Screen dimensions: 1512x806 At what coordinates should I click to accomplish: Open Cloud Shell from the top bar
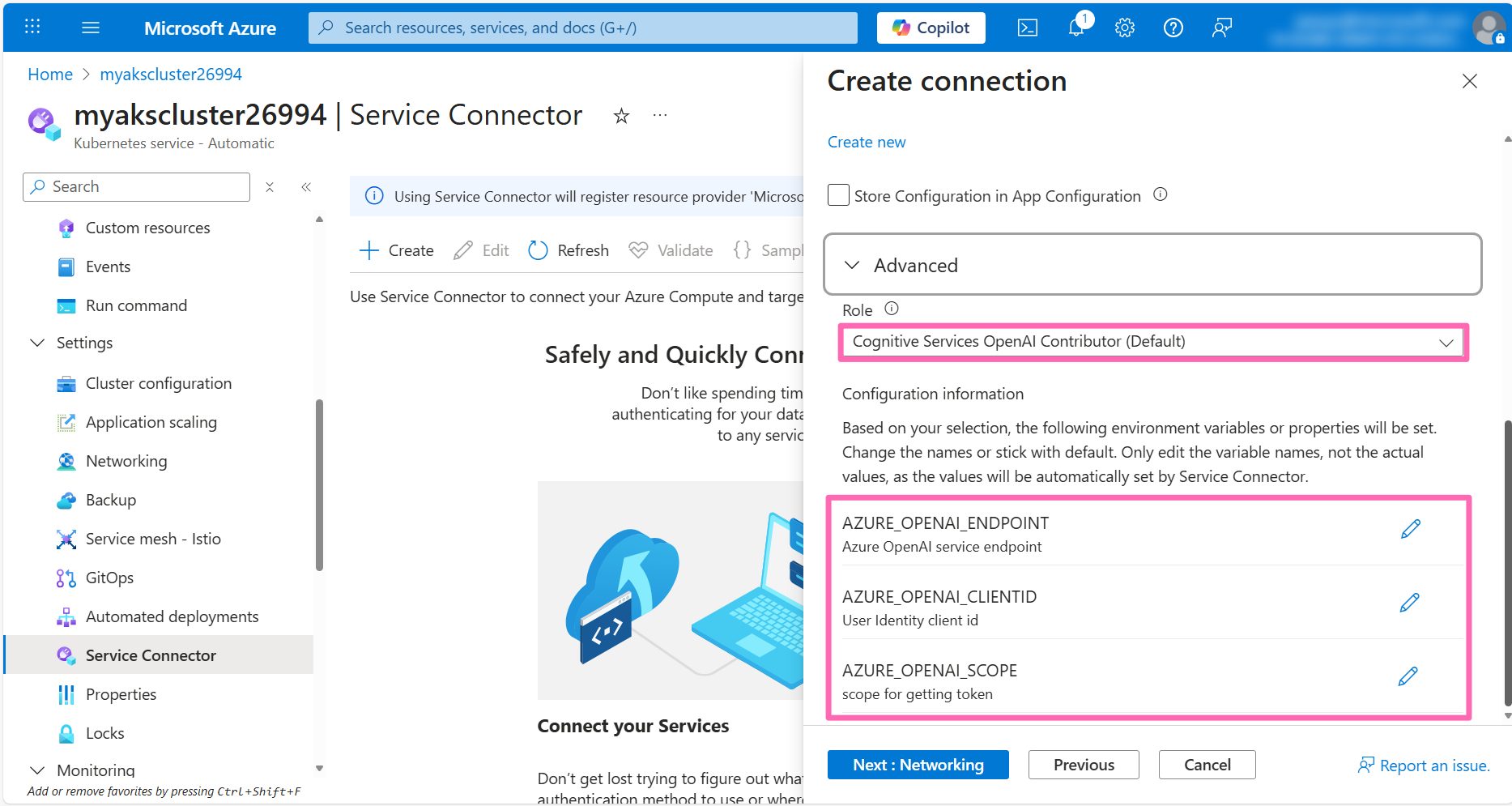[1028, 27]
